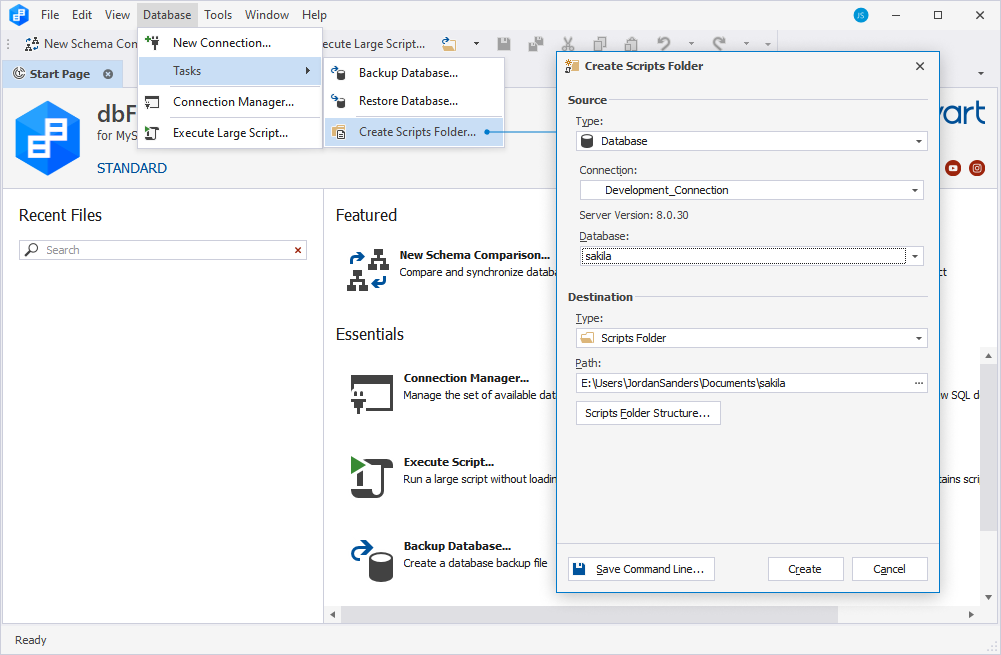The image size is (1001, 655).
Task: Open Execute Script from Essentials
Action: pos(449,462)
